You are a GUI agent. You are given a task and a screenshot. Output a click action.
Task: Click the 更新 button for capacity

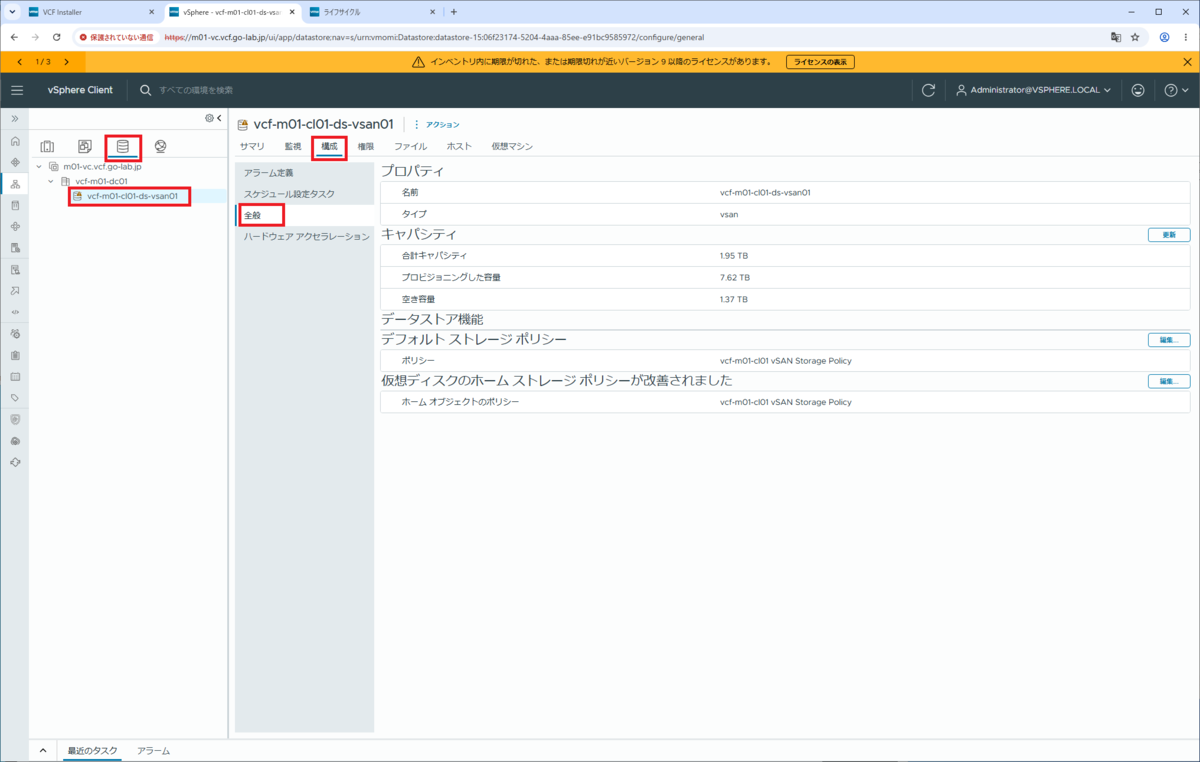click(1169, 235)
